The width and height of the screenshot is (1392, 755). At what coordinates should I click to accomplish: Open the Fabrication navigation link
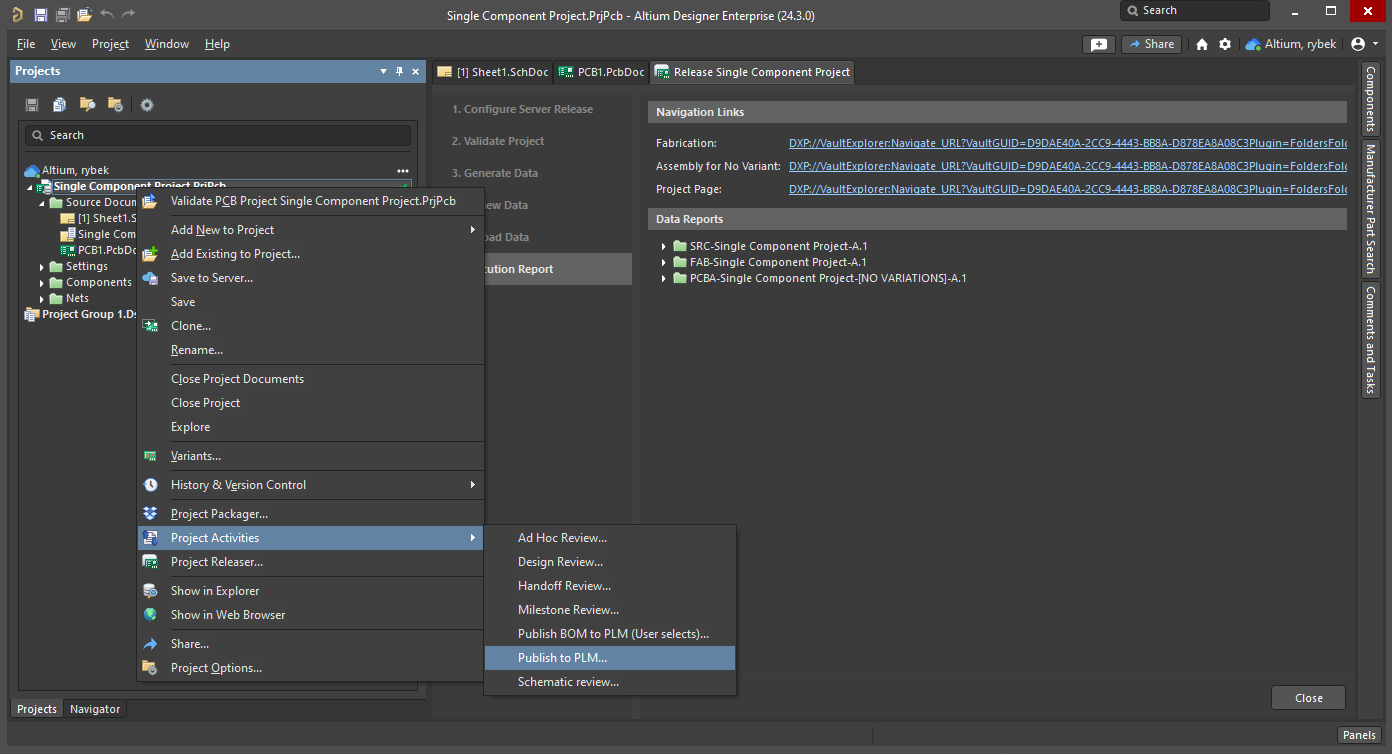1067,143
